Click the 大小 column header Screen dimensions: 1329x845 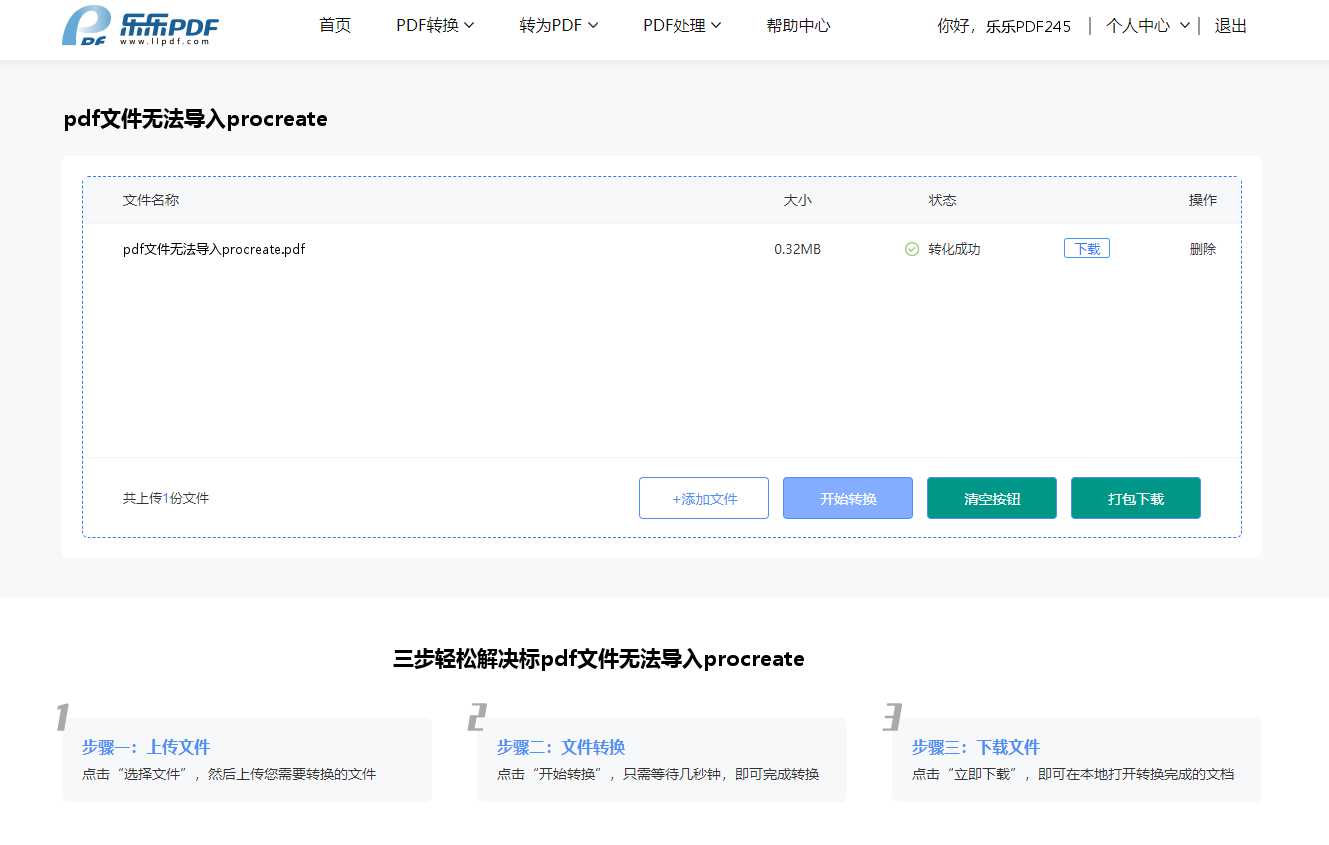tap(797, 200)
